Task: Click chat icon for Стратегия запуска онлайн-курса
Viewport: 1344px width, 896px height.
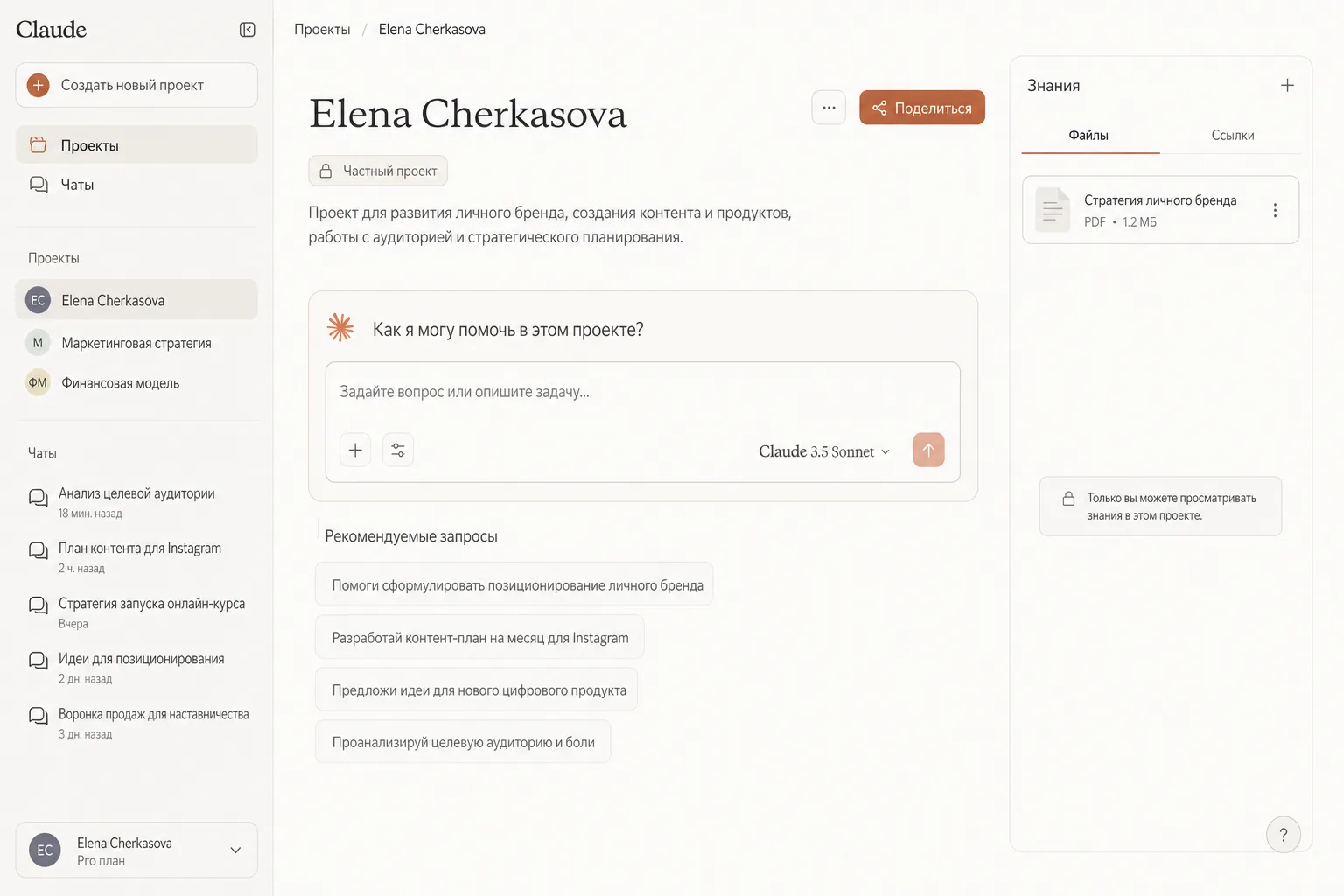Action: pyautogui.click(x=38, y=605)
